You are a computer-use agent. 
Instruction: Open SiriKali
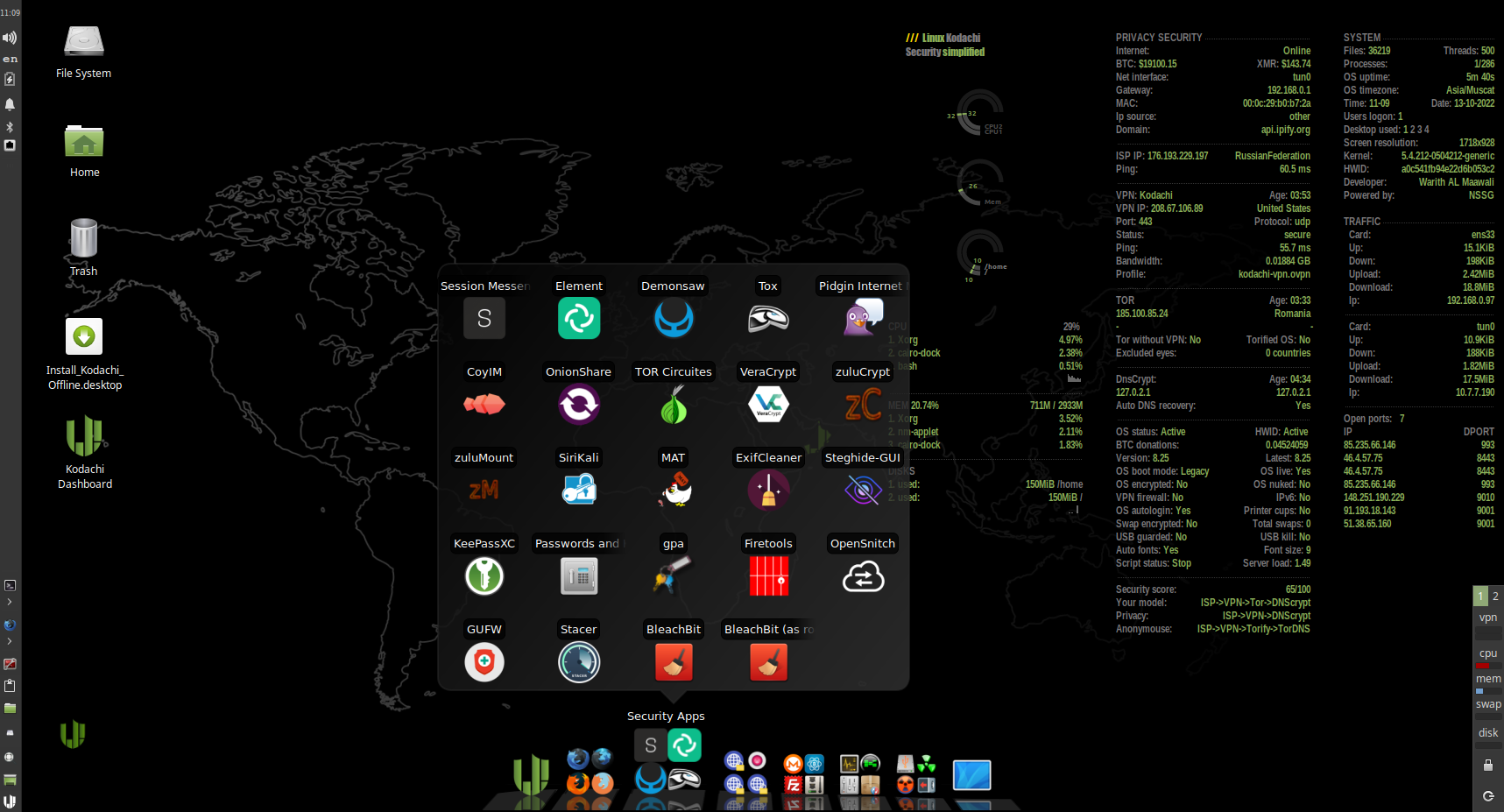pyautogui.click(x=579, y=490)
